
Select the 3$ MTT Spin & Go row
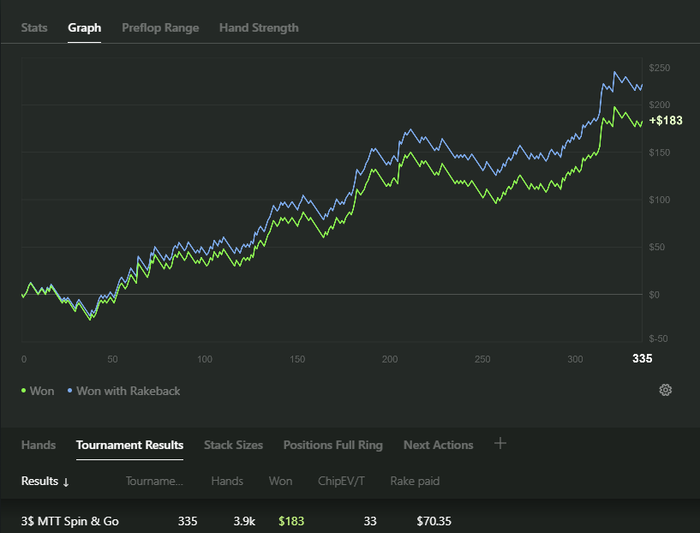coord(70,521)
